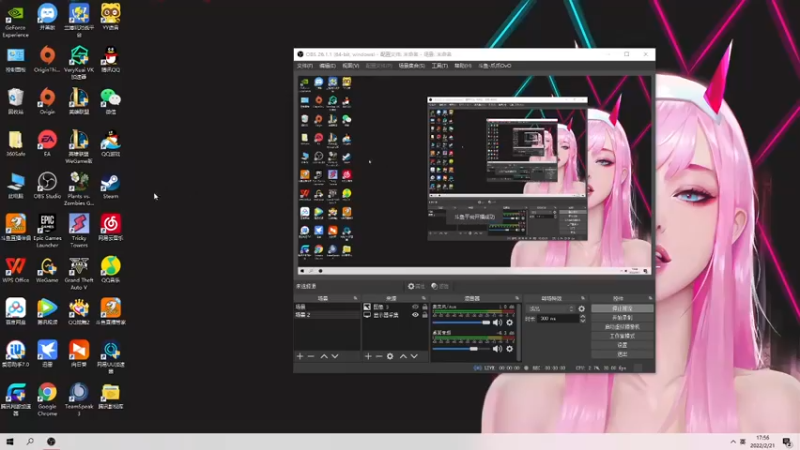Adjust the 300 ms duration spinner arrows

click(x=583, y=318)
